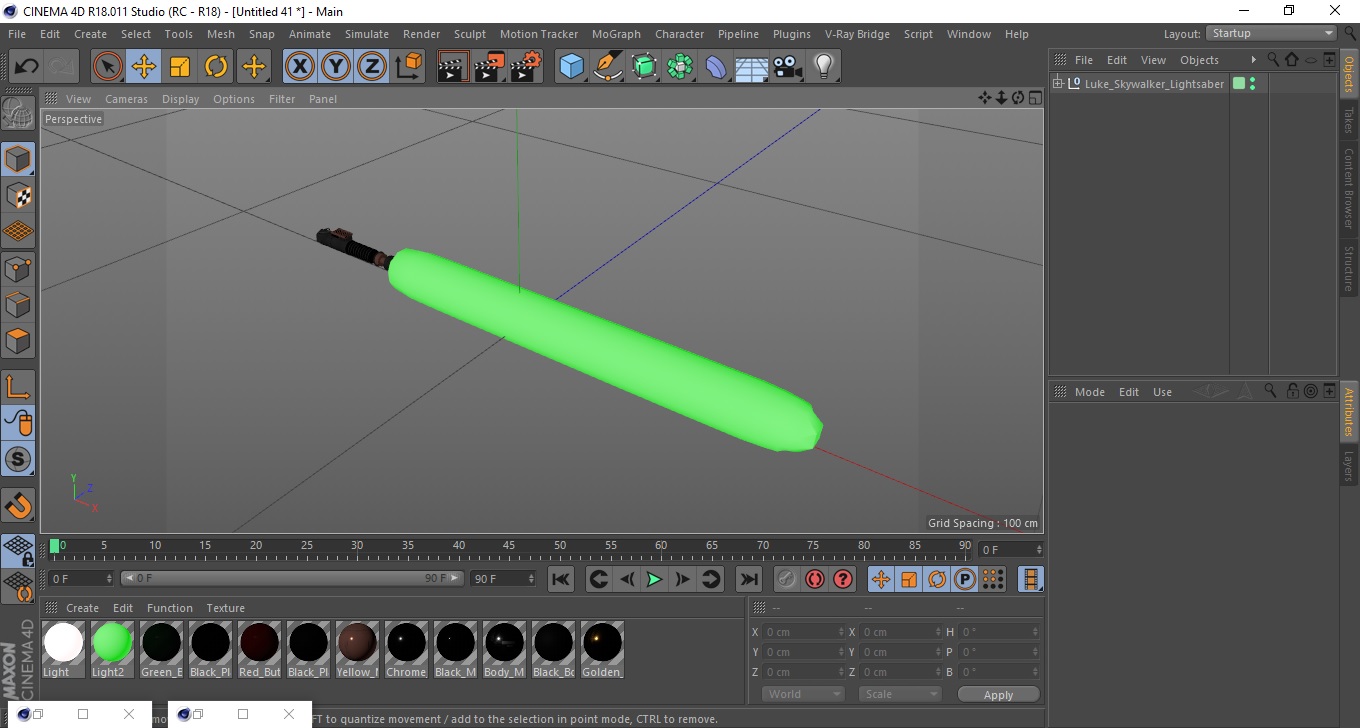Open Edit Render Settings

click(x=526, y=67)
